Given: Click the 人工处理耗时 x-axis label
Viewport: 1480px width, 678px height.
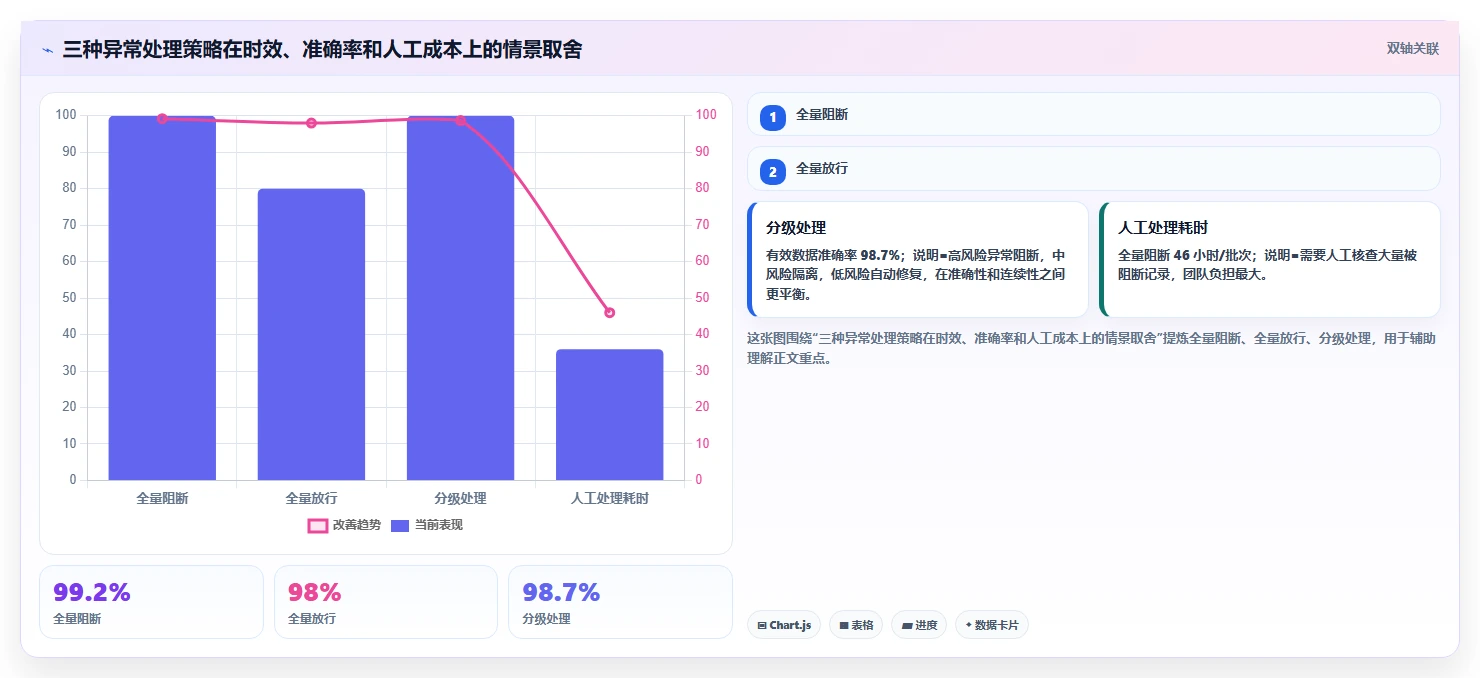Looking at the screenshot, I should (609, 498).
